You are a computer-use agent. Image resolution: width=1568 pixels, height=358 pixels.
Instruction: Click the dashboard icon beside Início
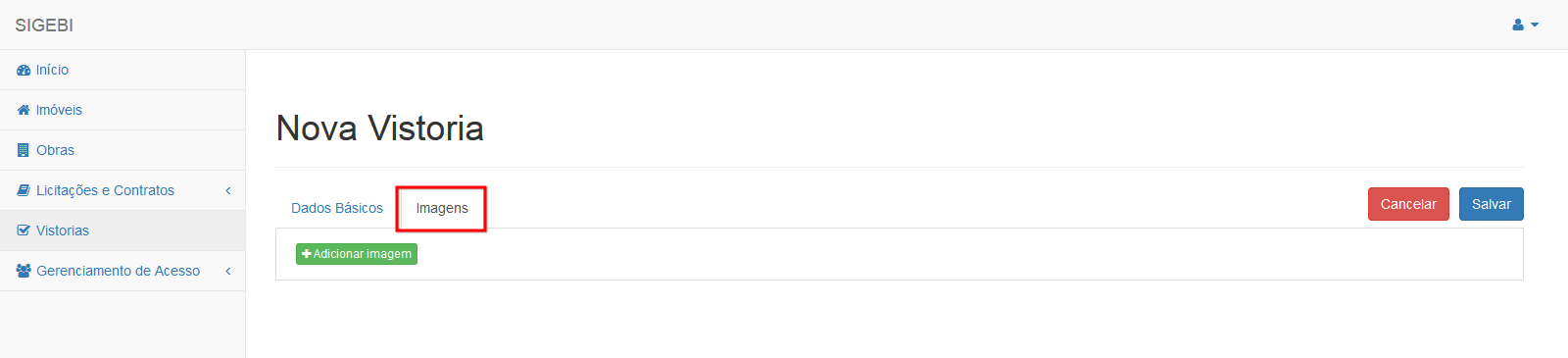24,70
